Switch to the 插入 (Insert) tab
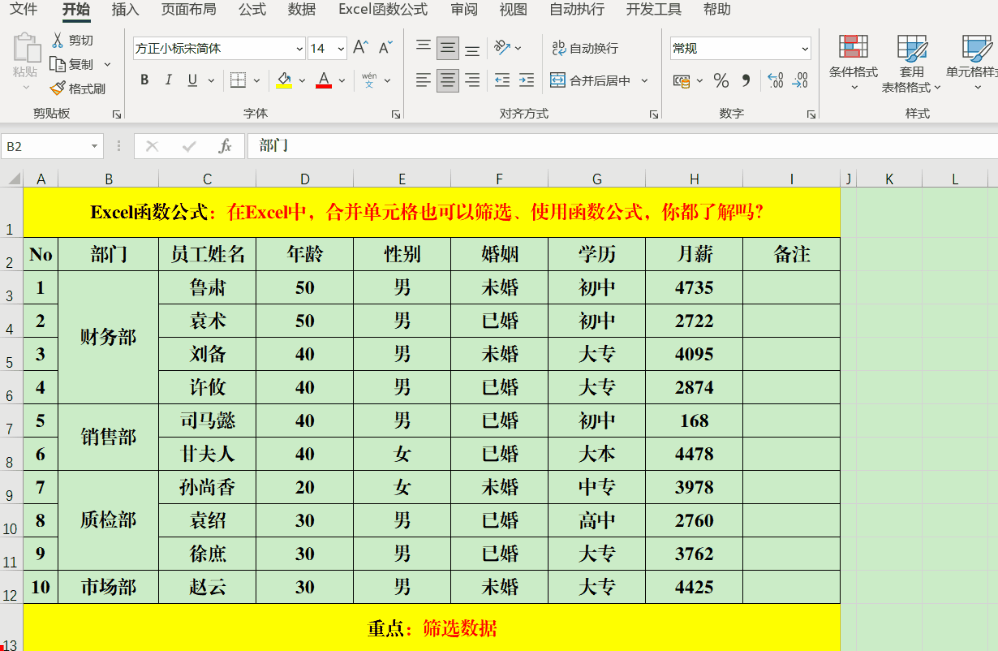Screen dimensions: 998x651 [124, 9]
